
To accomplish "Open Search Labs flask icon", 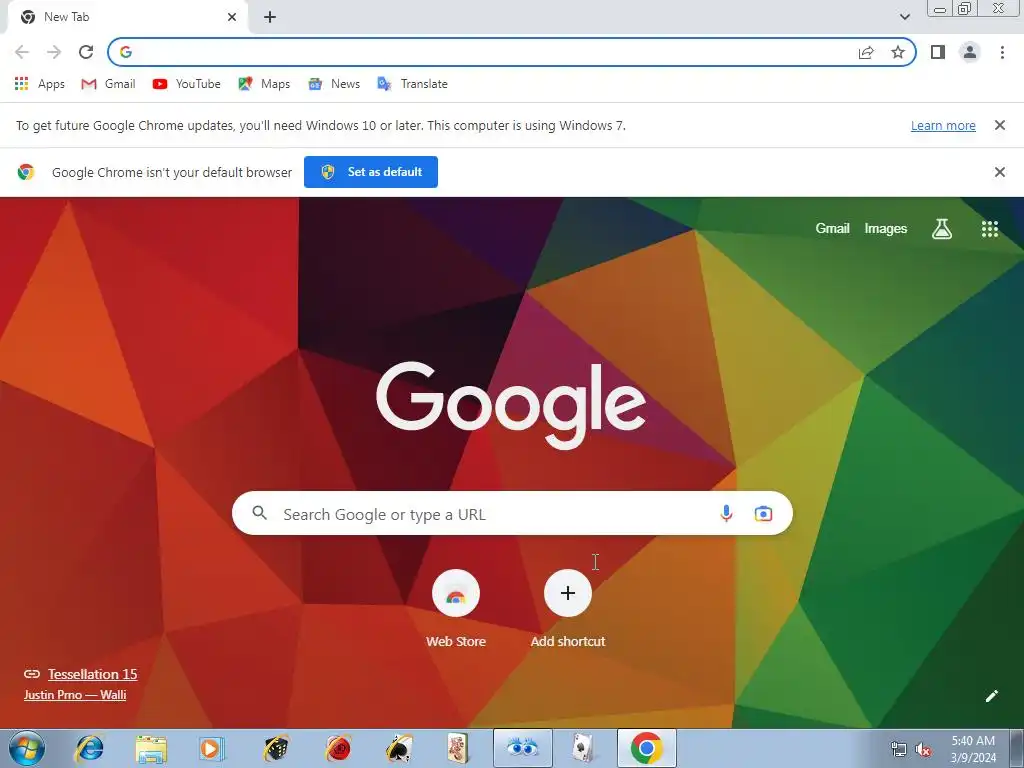I will click(x=941, y=229).
